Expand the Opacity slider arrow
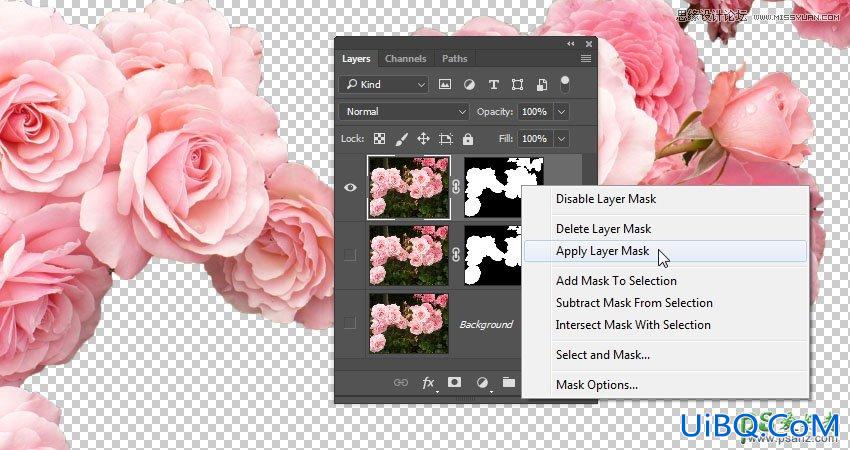The width and height of the screenshot is (850, 450). pyautogui.click(x=562, y=112)
